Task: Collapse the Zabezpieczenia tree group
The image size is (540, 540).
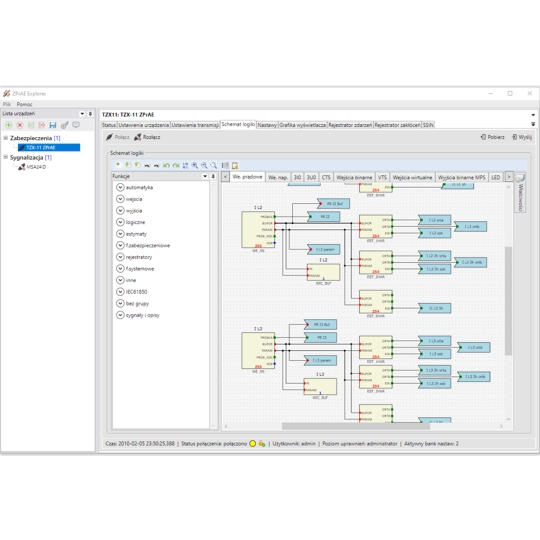Action: (x=6, y=138)
